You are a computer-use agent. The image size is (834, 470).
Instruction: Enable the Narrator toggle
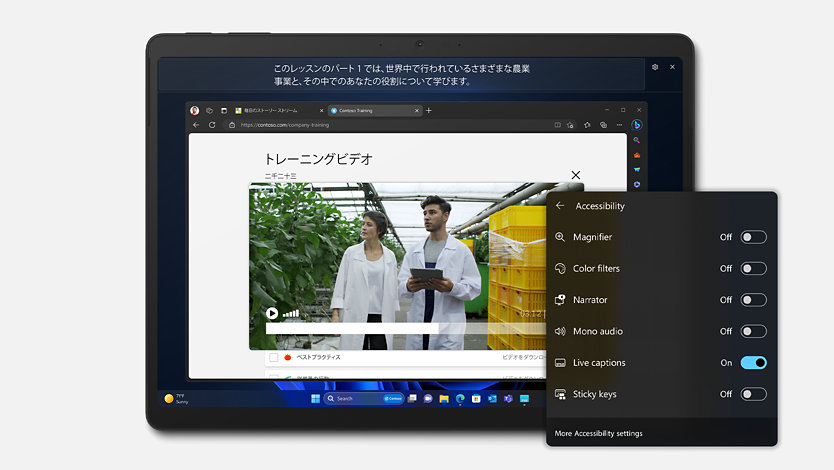753,300
